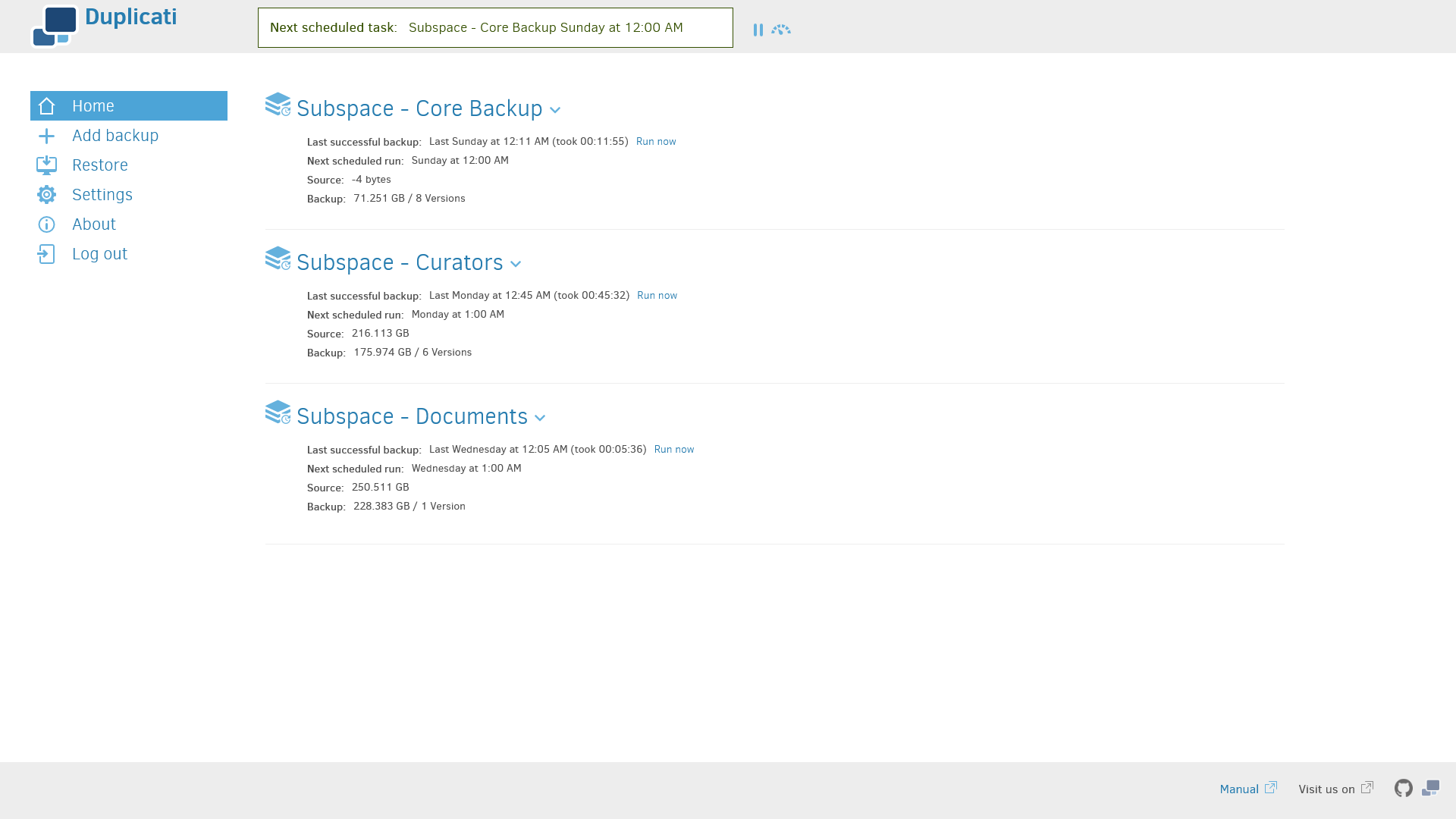This screenshot has width=1456, height=819.
Task: Select the Log out menu item
Action: (129, 254)
